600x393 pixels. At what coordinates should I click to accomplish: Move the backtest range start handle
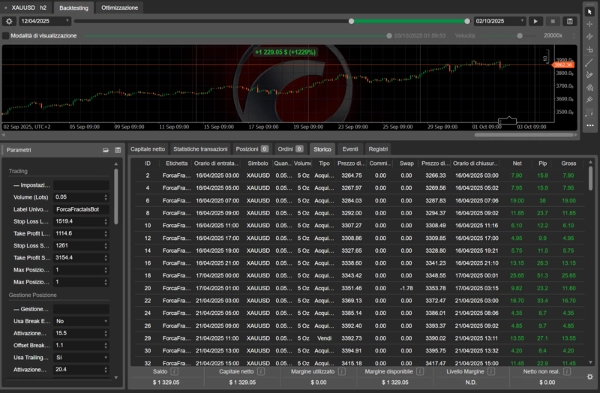pyautogui.click(x=351, y=21)
